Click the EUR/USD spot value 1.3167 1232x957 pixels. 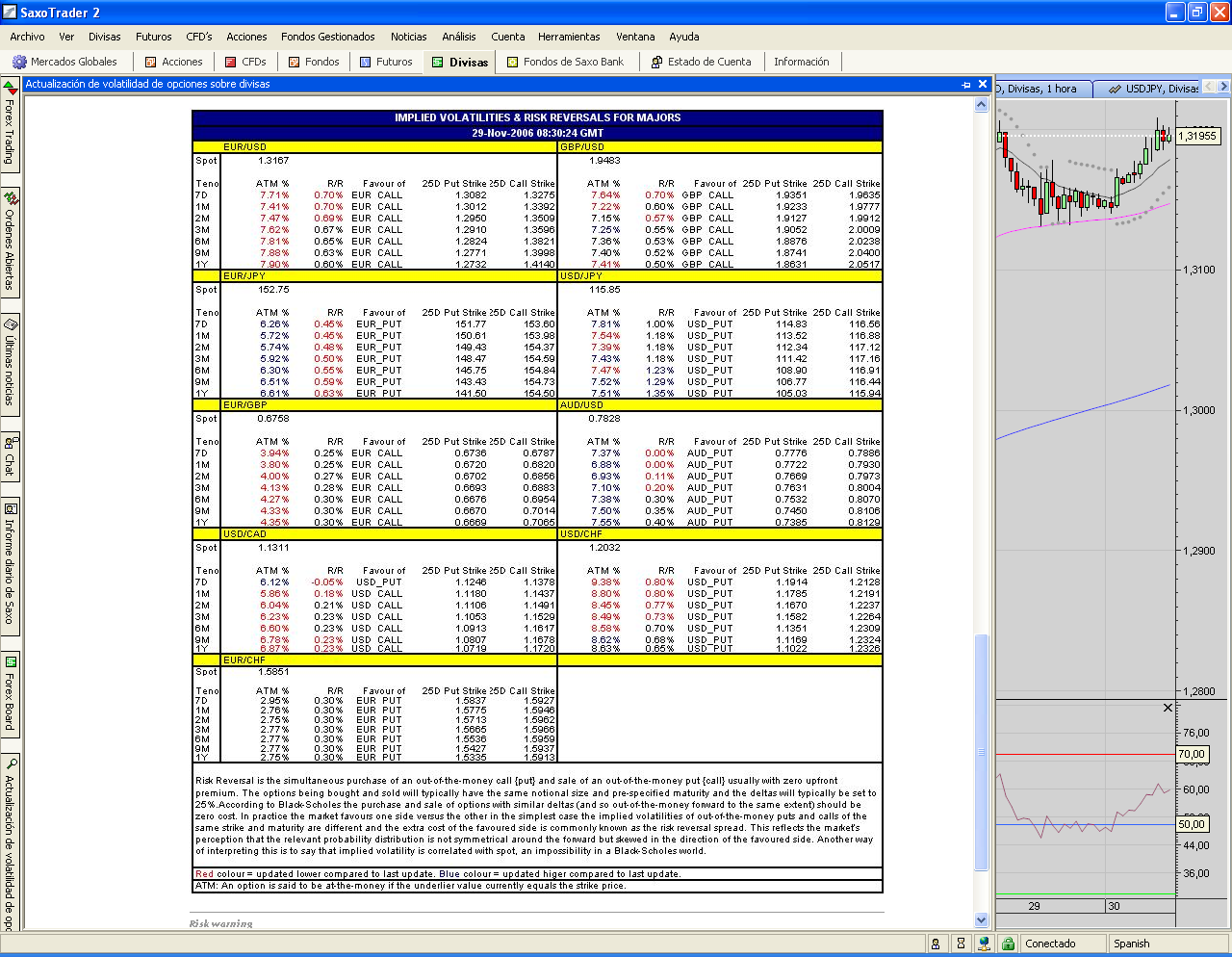(x=273, y=161)
